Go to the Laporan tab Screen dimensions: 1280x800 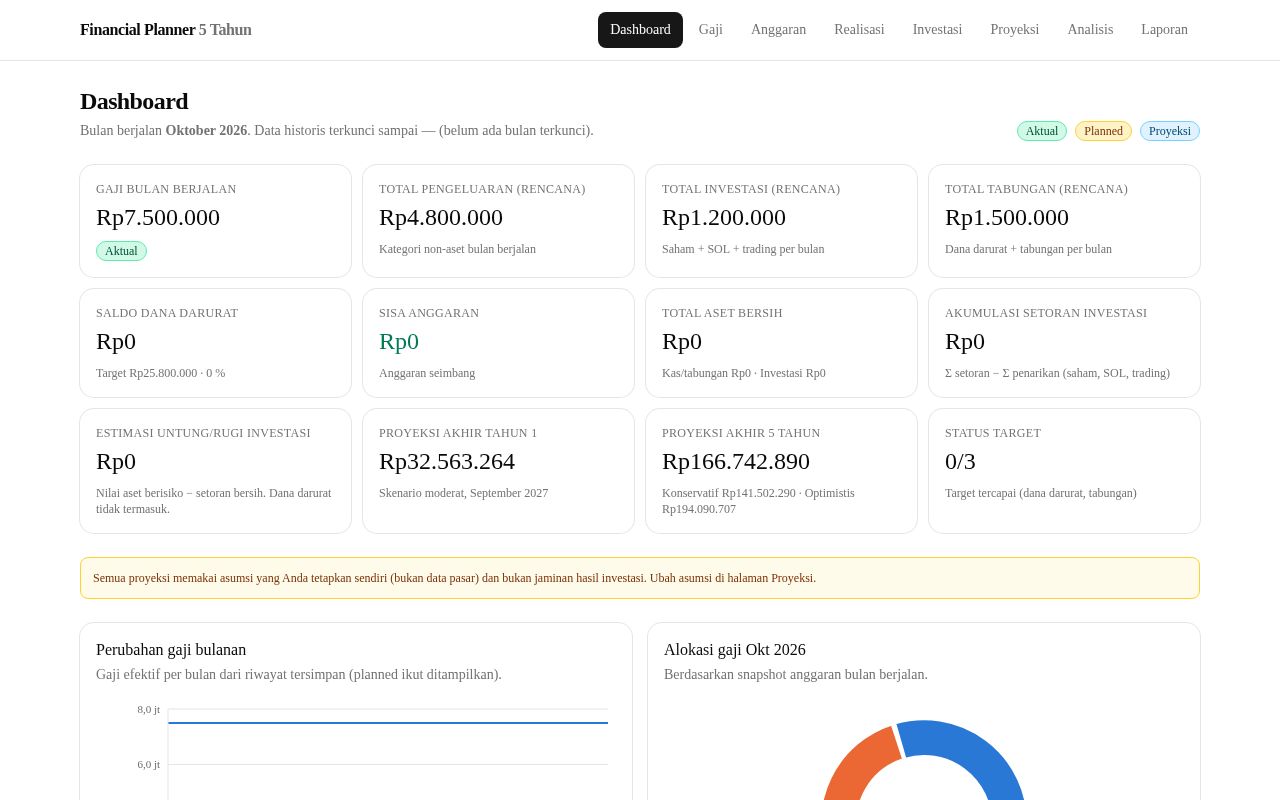(x=1164, y=30)
